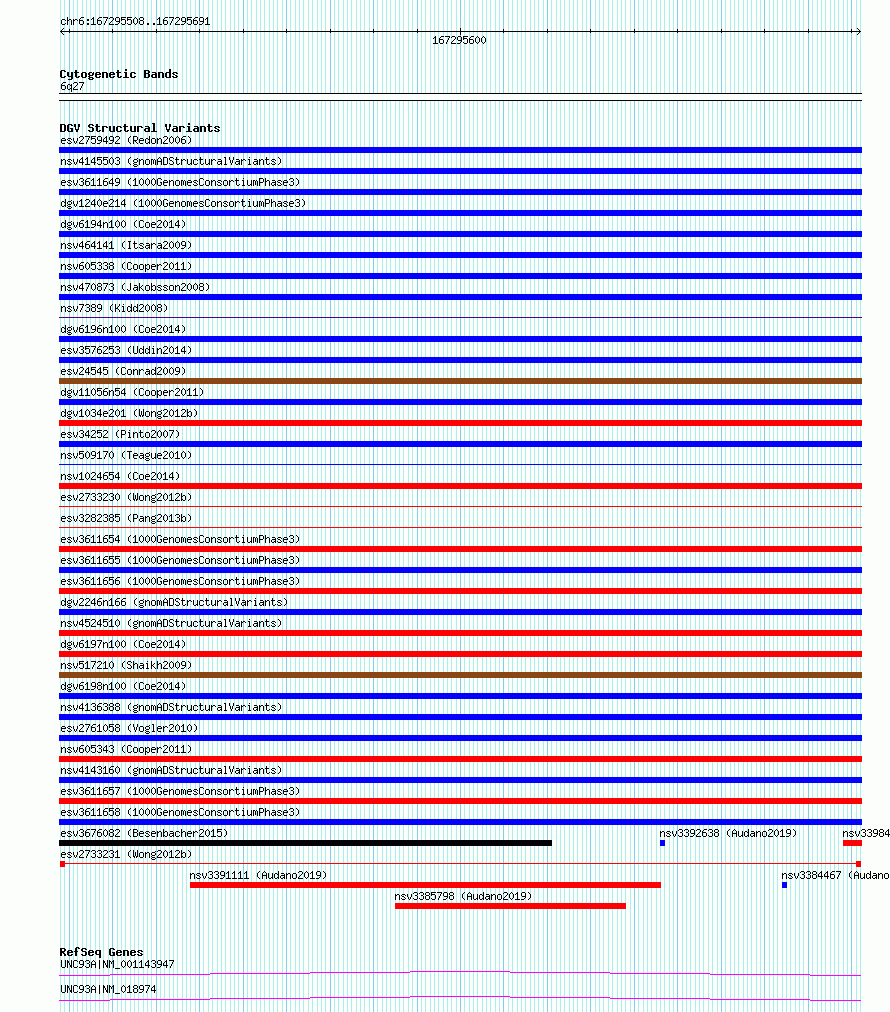The image size is (890, 1012).
Task: Click dgv6196n100 (Coe2014) label
Action: 123,329
